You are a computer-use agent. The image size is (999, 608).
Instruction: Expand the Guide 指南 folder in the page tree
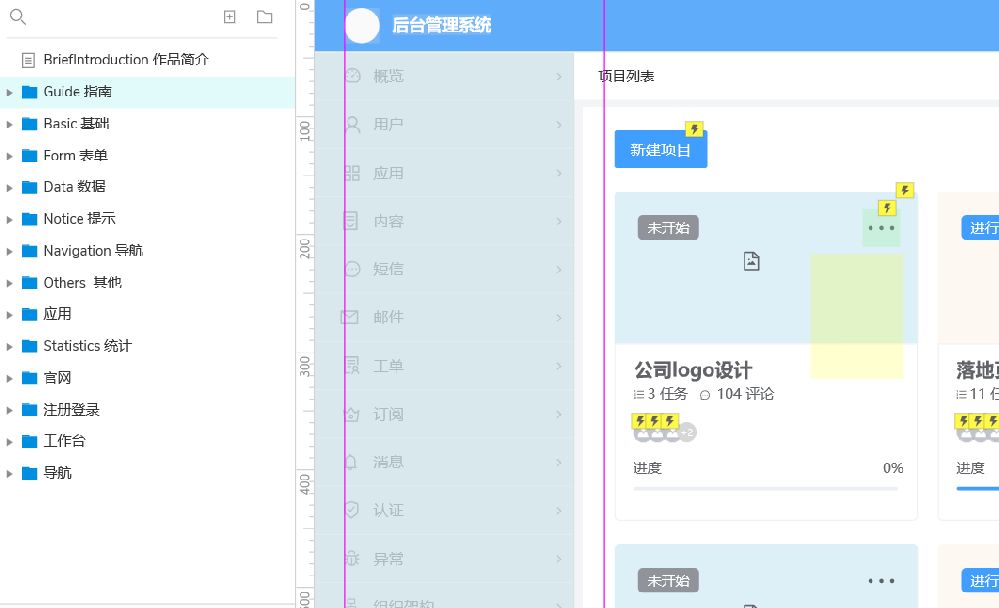click(x=13, y=92)
